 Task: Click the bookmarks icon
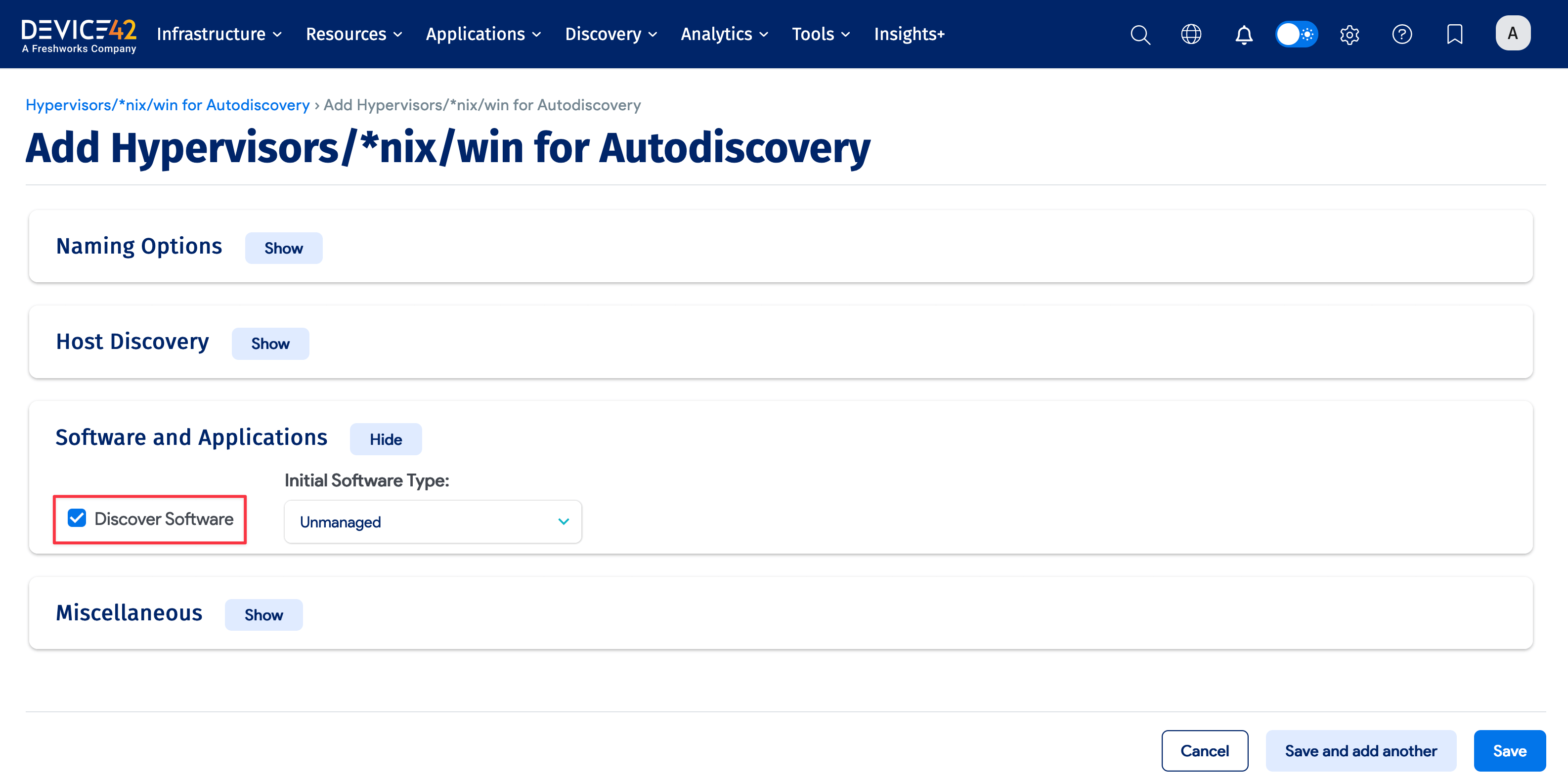coord(1454,34)
